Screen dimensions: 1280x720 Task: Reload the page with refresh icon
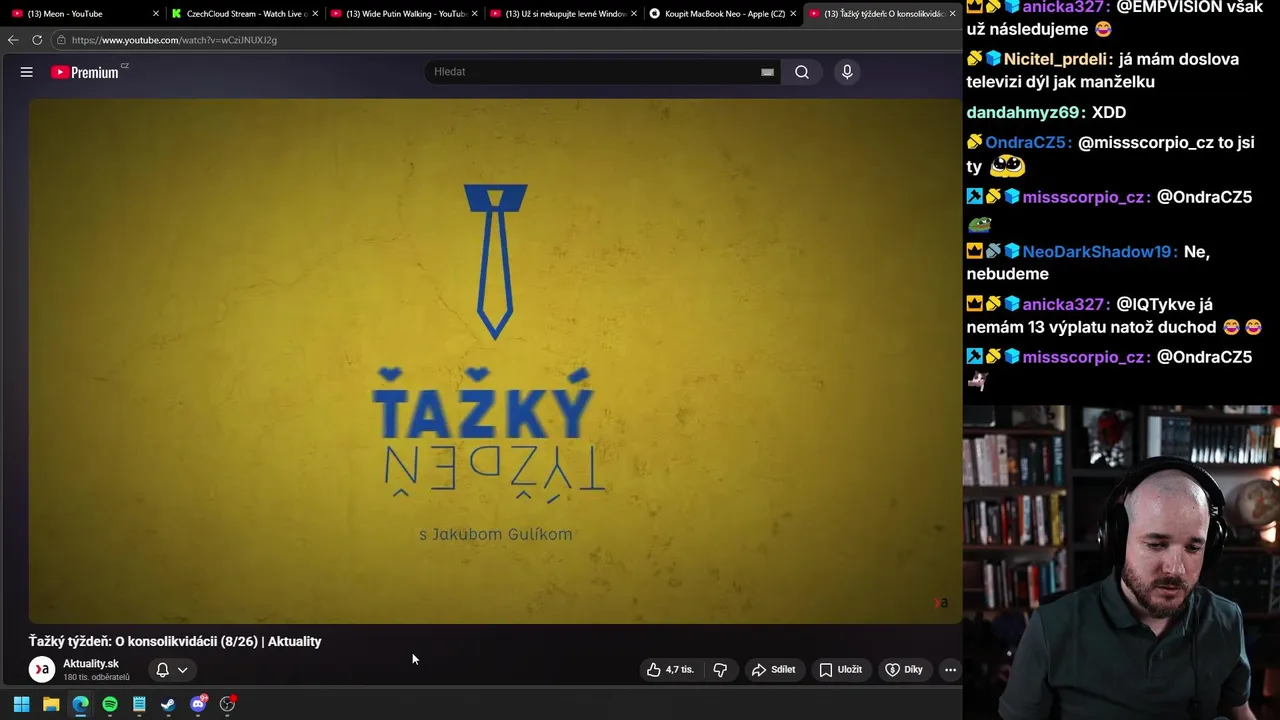pyautogui.click(x=37, y=40)
